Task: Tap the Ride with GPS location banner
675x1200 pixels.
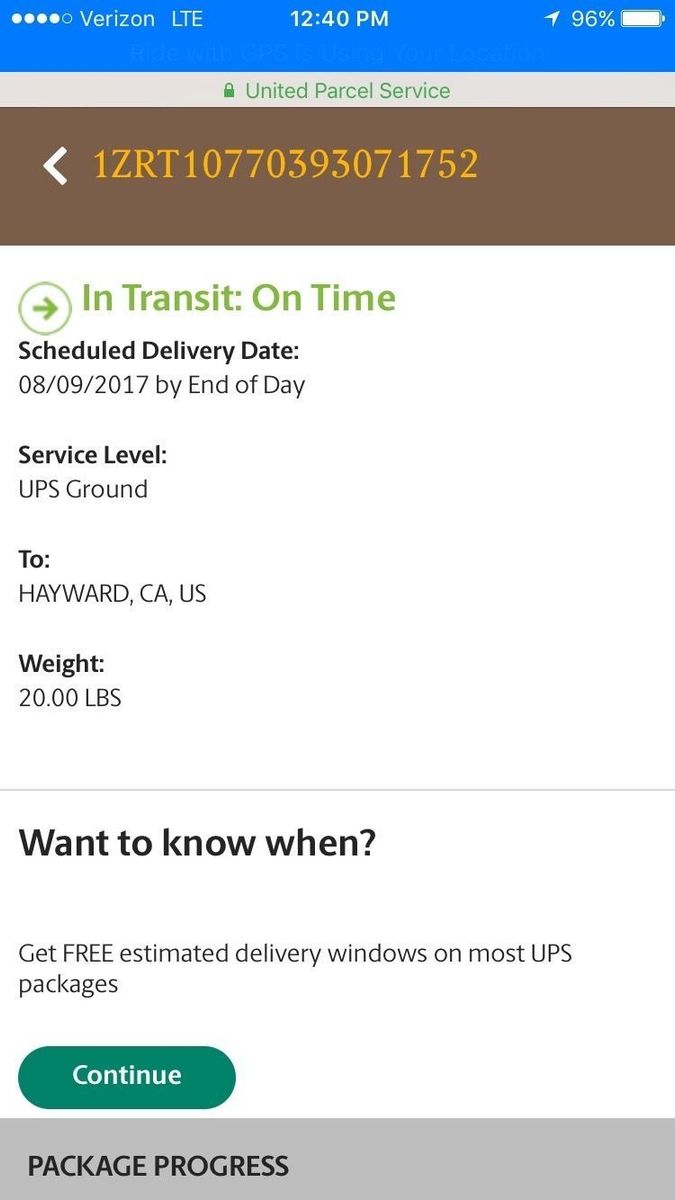Action: 337,53
